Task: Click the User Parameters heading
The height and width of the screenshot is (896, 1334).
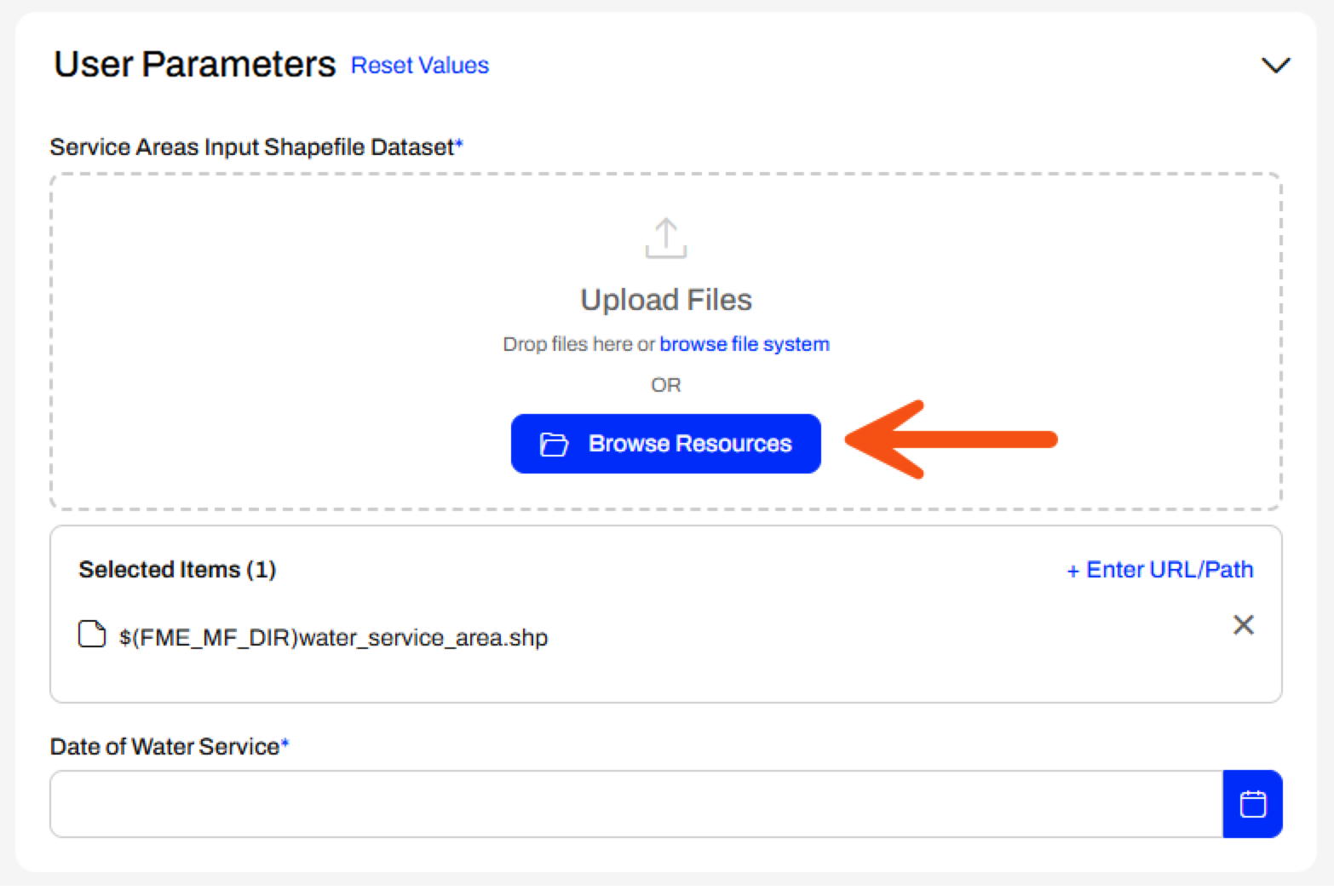Action: [195, 65]
